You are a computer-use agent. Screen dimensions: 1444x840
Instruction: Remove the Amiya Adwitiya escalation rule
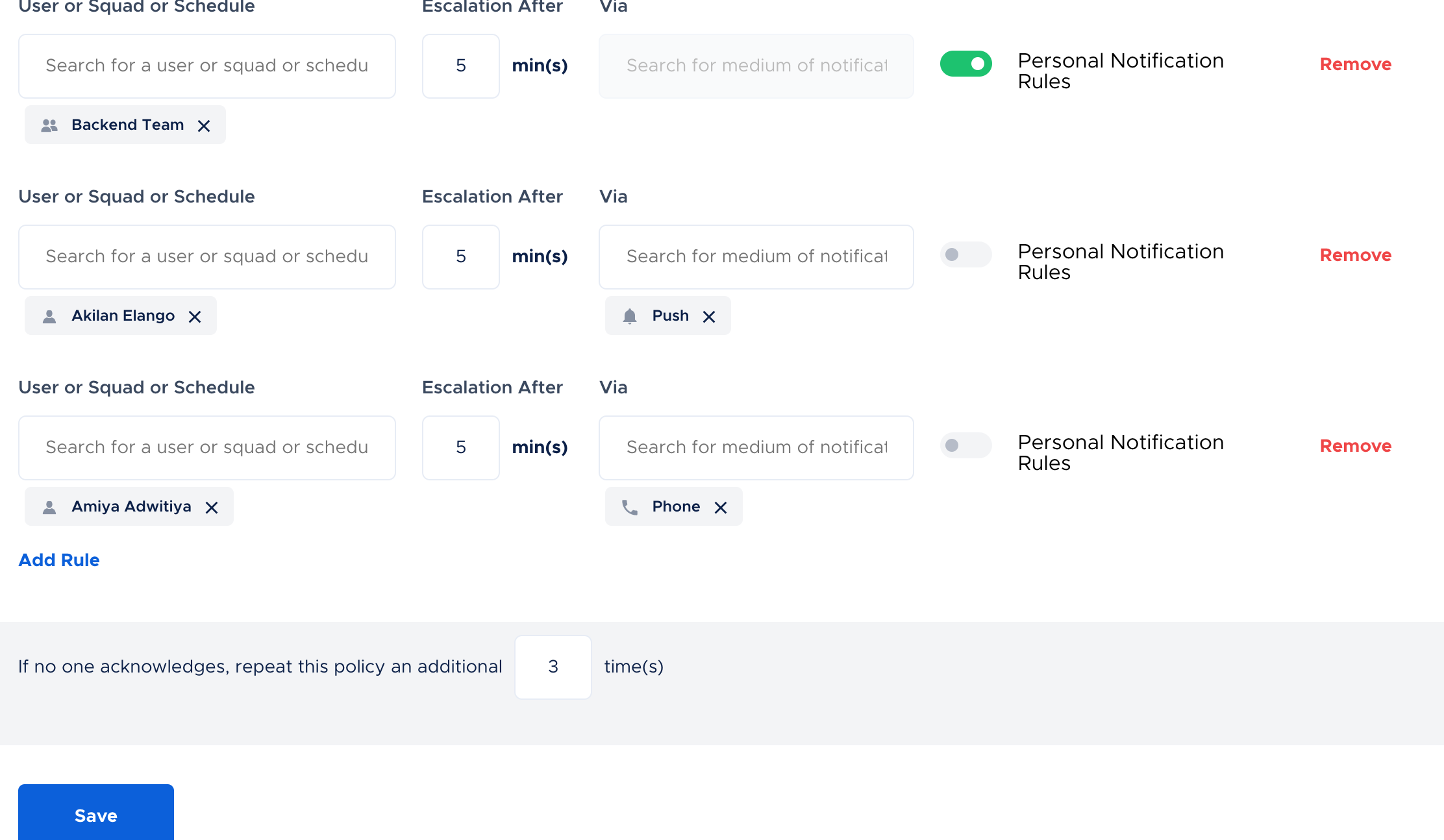coord(1355,446)
